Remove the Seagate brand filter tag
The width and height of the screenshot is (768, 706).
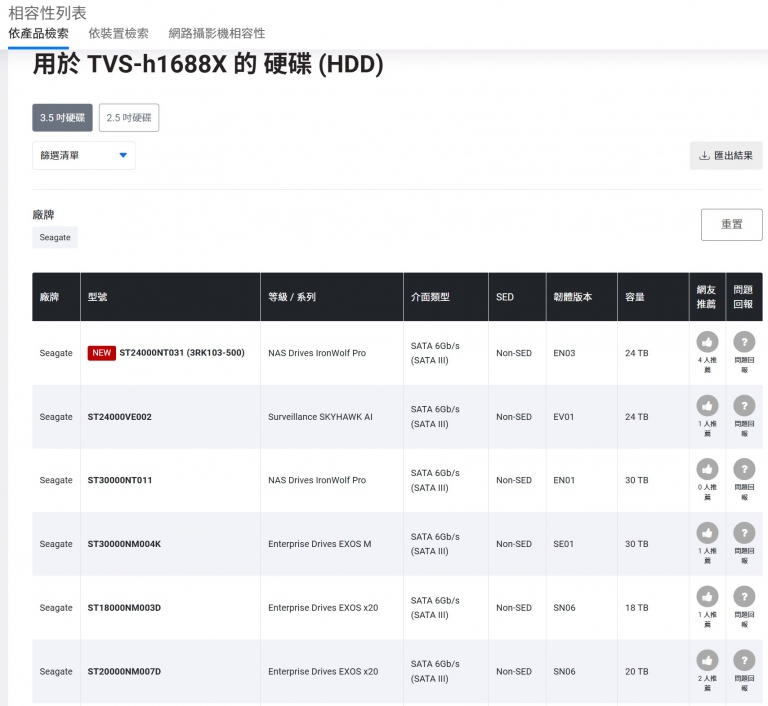tap(55, 237)
